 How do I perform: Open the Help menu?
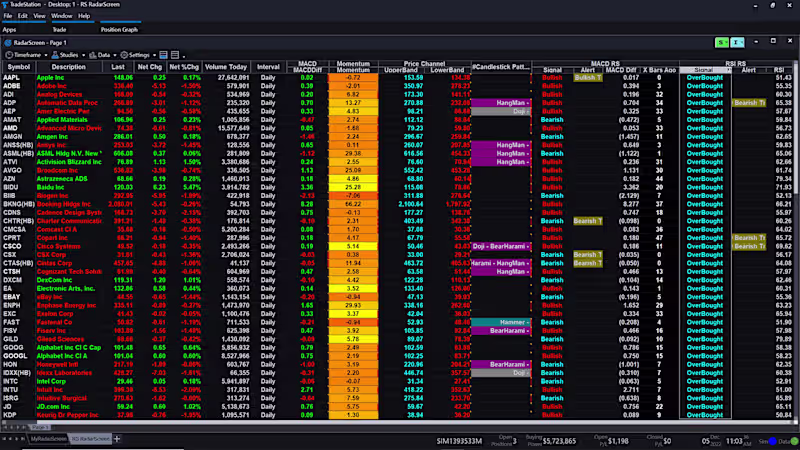(x=84, y=16)
